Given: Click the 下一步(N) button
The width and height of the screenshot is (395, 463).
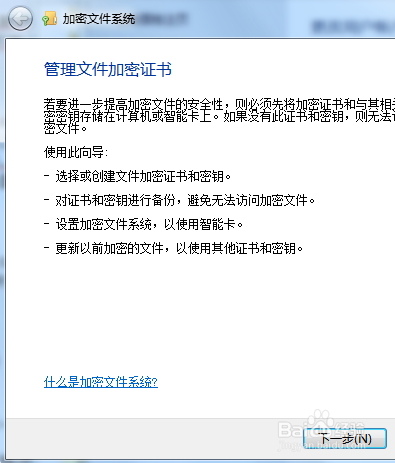Looking at the screenshot, I should pyautogui.click(x=345, y=438).
